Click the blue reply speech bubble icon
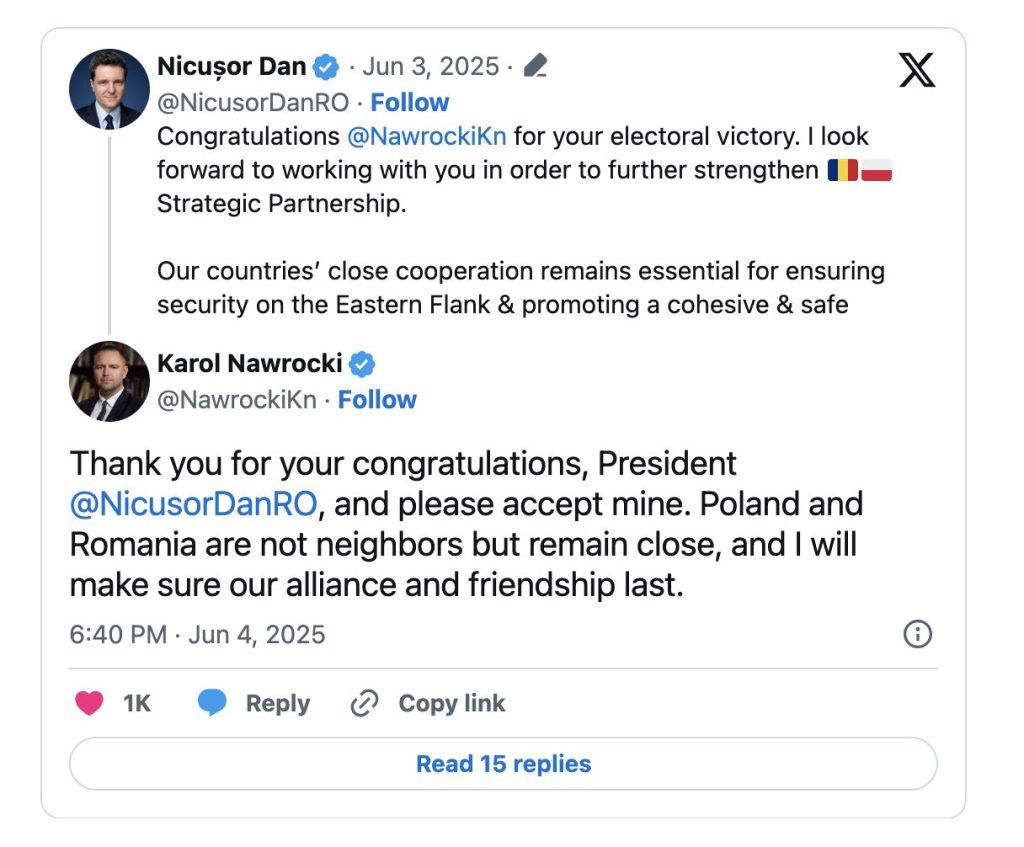The height and width of the screenshot is (847, 1024). pos(212,703)
